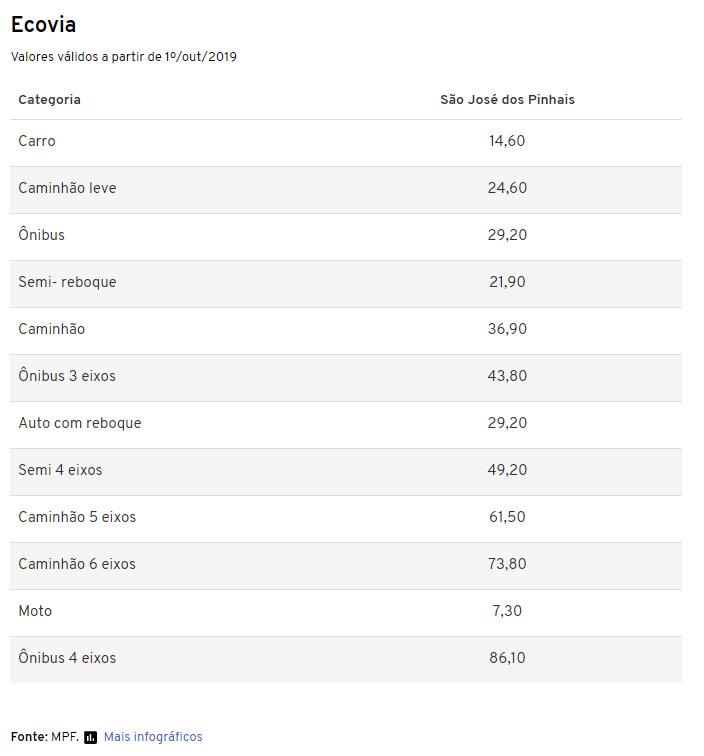Select the Semi- reboque category
This screenshot has height=756, width=704.
[x=67, y=282]
